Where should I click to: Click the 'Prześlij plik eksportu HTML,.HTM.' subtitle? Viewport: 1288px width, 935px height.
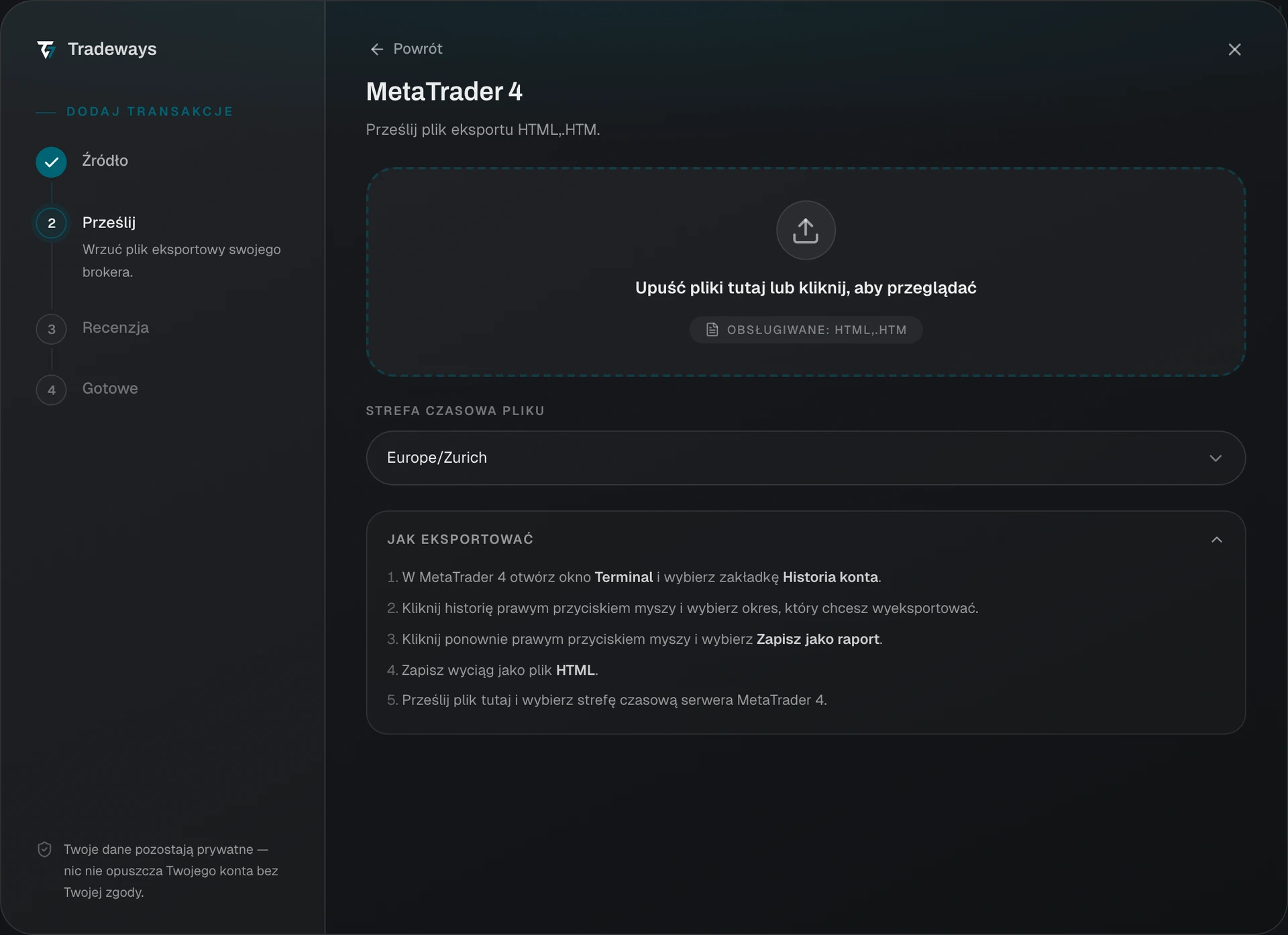(483, 130)
